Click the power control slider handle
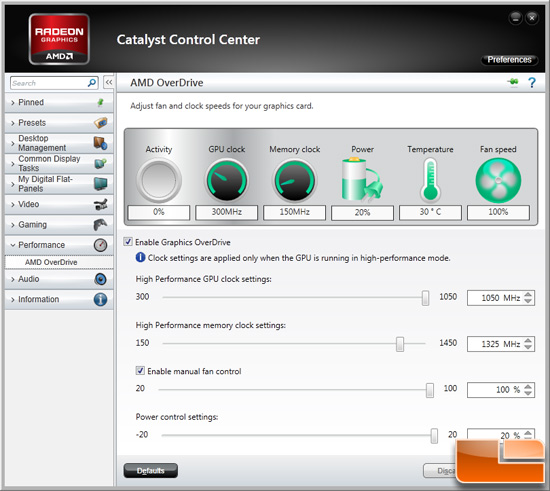Viewport: 550px width, 491px height. [434, 436]
